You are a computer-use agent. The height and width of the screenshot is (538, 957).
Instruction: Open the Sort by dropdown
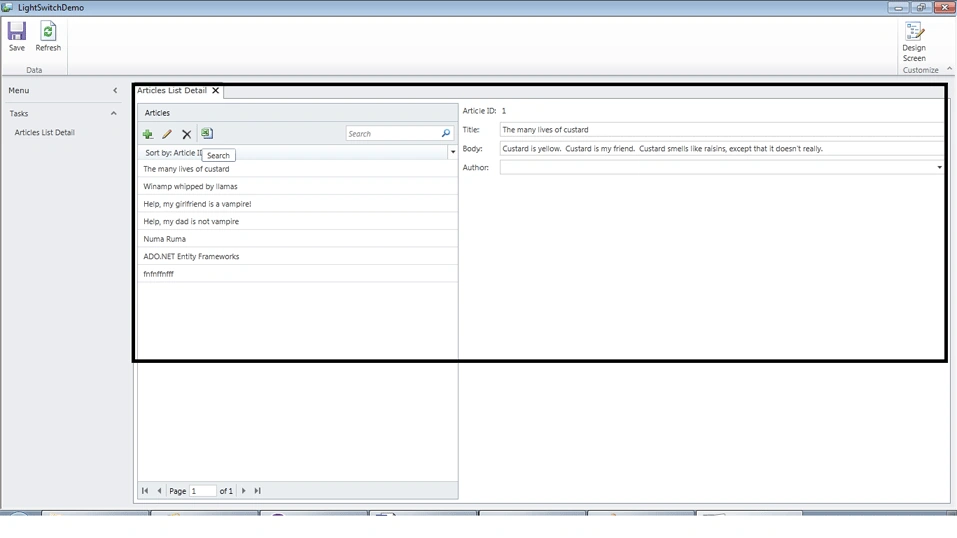453,152
